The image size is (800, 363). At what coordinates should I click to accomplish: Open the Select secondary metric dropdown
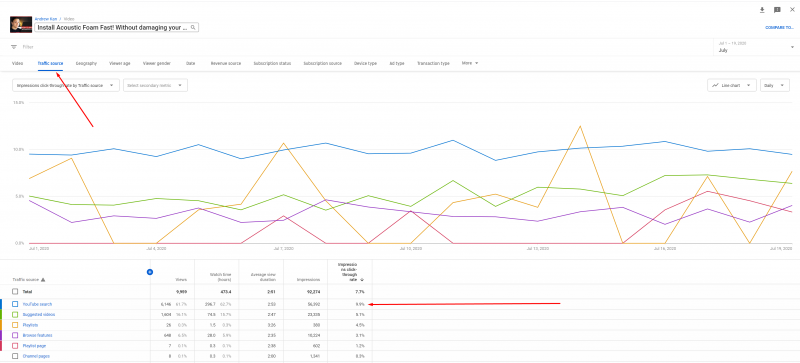155,85
